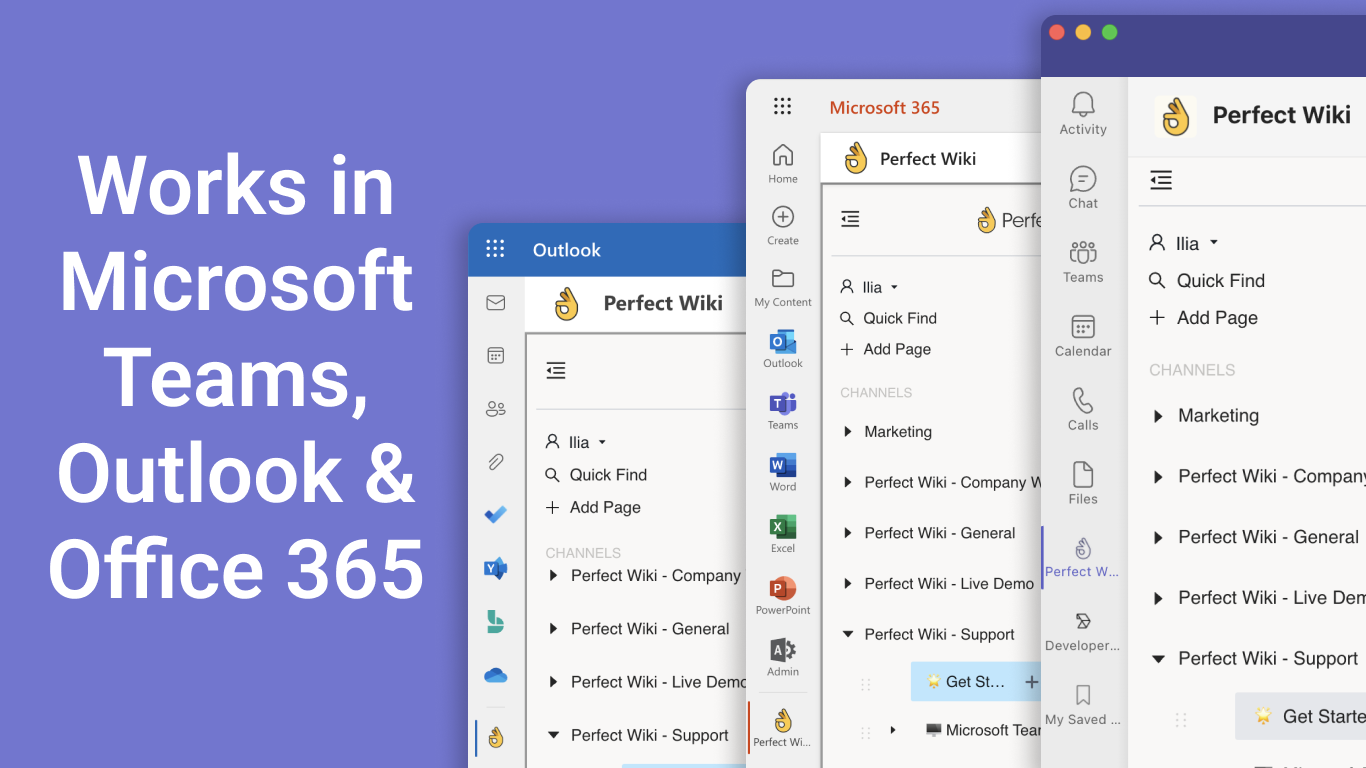Collapse wiki sidebar in Microsoft 365 window

(850, 219)
